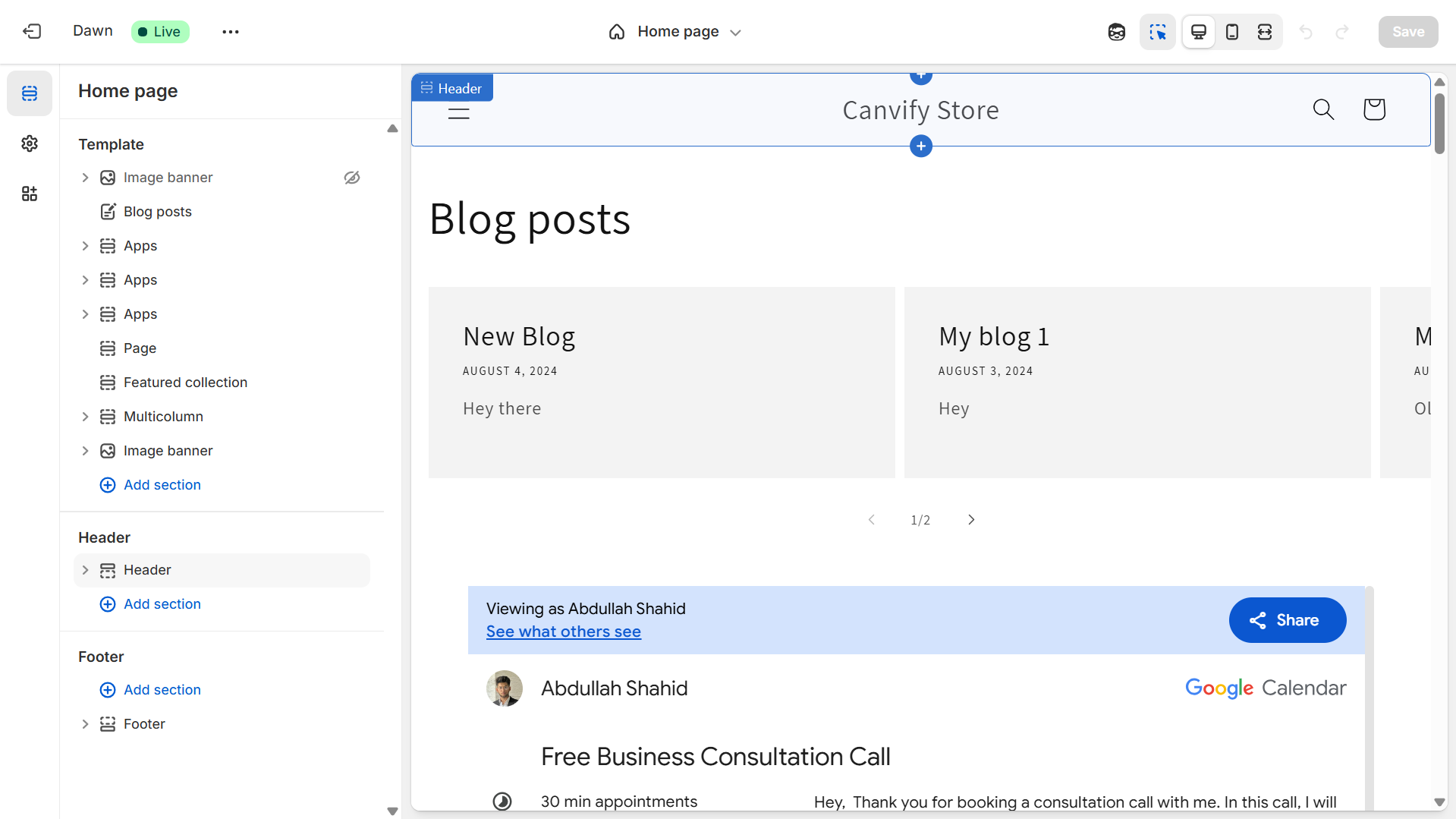
Task: Open the app embeds icon in sidebar
Action: pyautogui.click(x=30, y=194)
